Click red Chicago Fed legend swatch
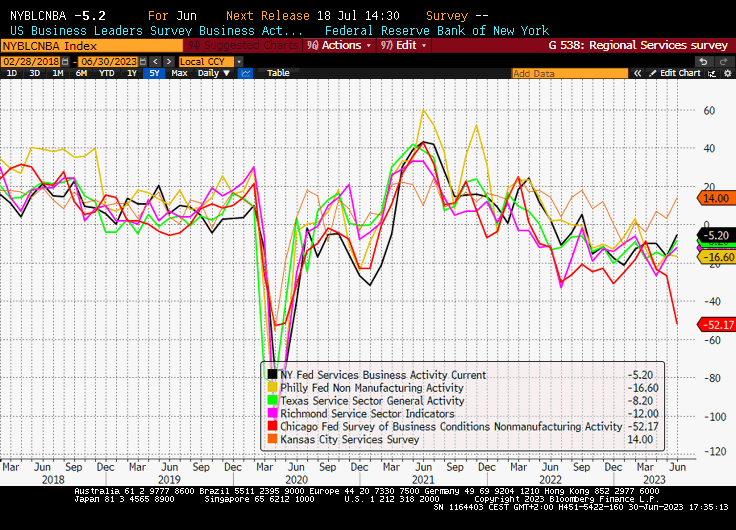736x530 pixels. (x=272, y=426)
